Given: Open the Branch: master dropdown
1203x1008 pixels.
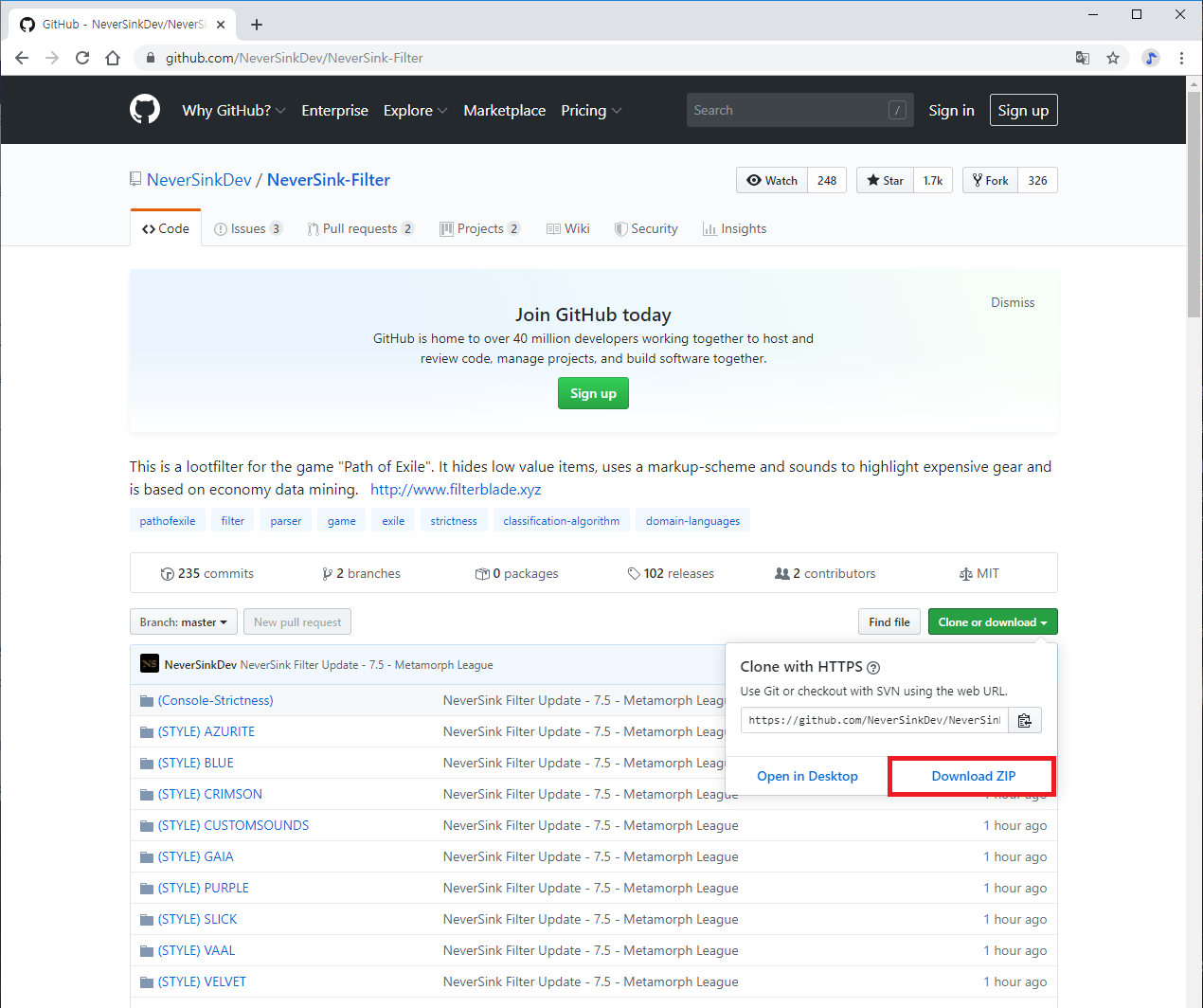Looking at the screenshot, I should click(x=184, y=621).
